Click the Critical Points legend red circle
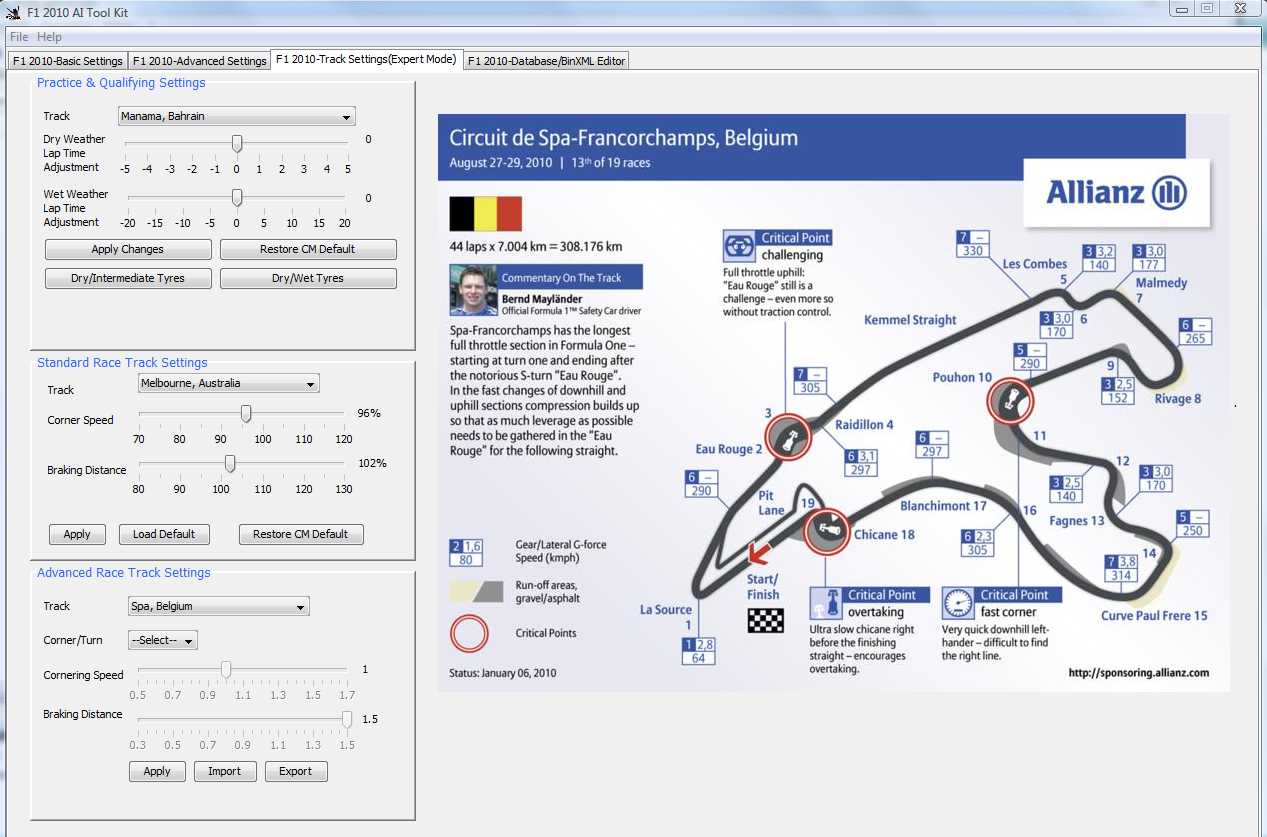Screen dimensions: 1267x837 point(470,633)
